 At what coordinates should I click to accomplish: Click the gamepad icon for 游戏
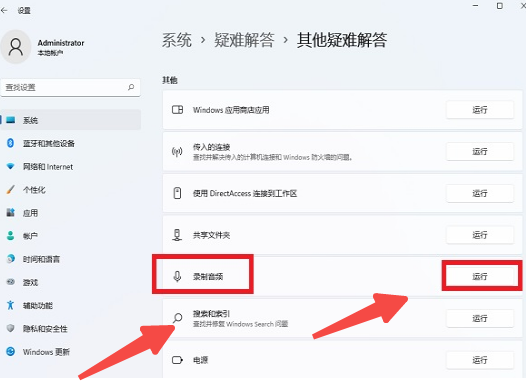pyautogui.click(x=10, y=282)
